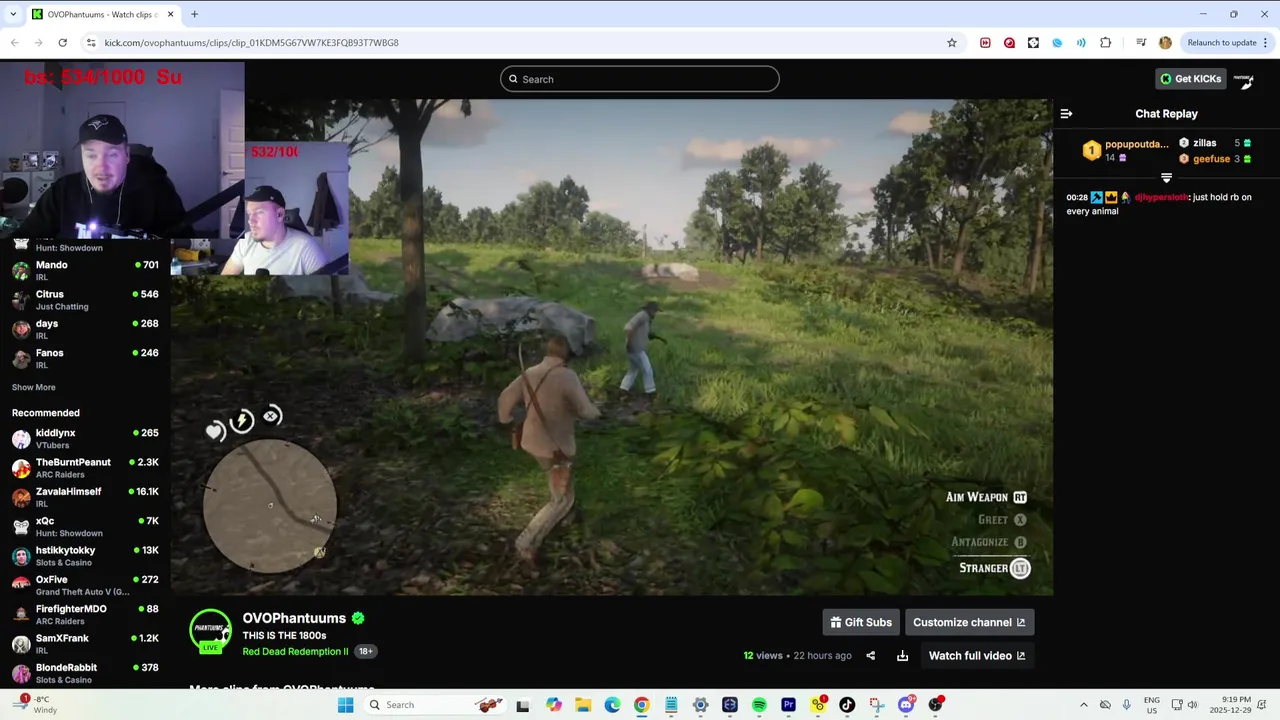Open Customize channel button
1280x720 pixels.
tap(969, 622)
